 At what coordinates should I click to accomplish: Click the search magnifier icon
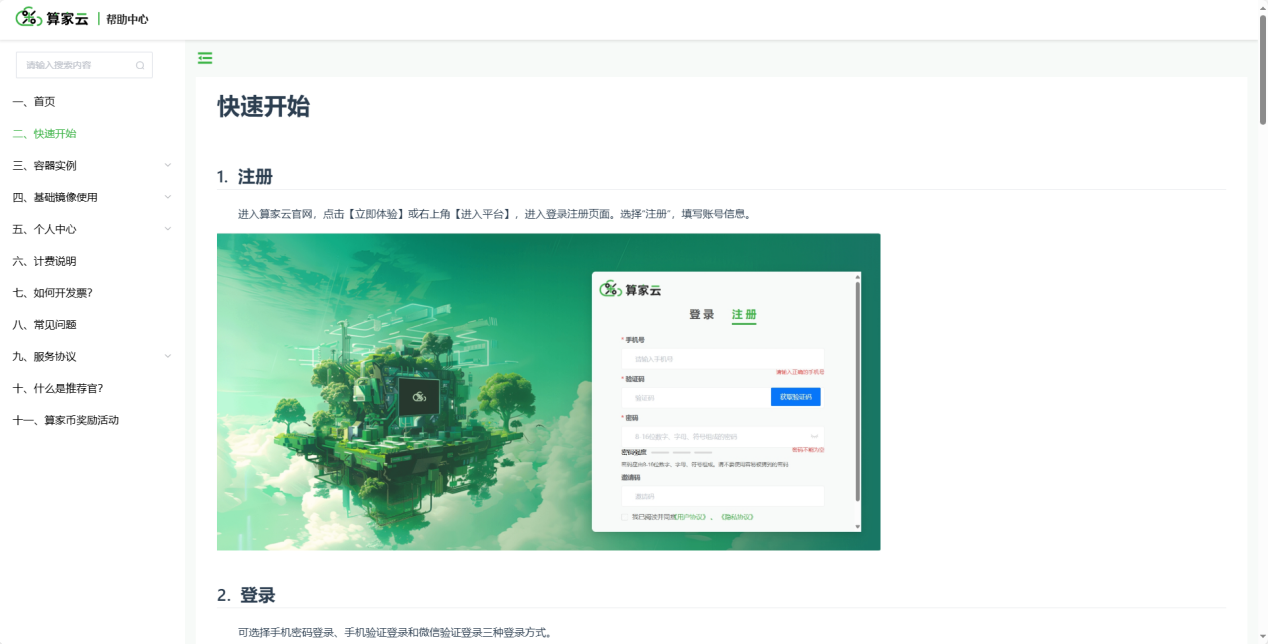tap(140, 65)
